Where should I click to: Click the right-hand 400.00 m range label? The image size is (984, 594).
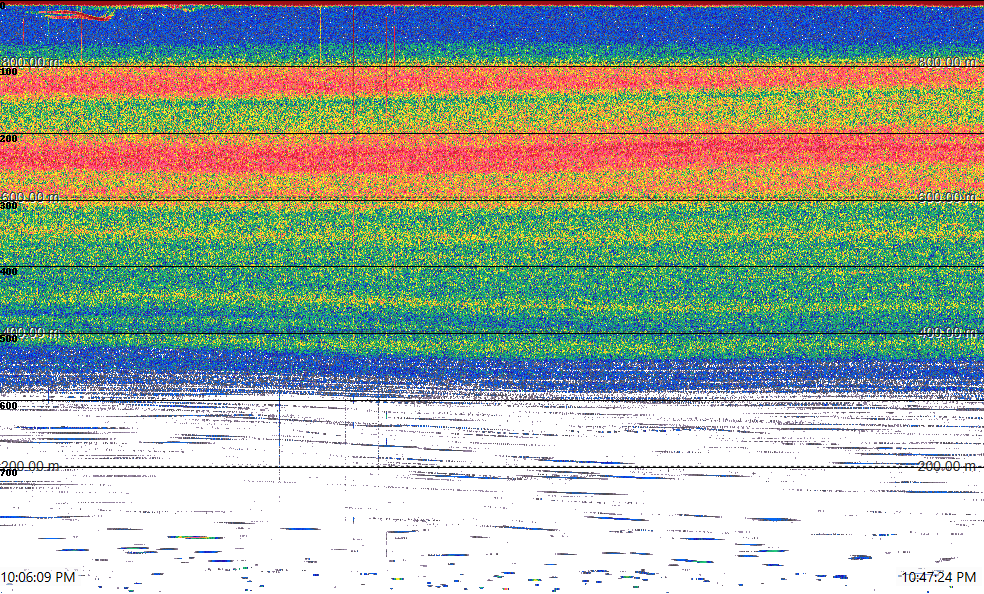tap(948, 332)
